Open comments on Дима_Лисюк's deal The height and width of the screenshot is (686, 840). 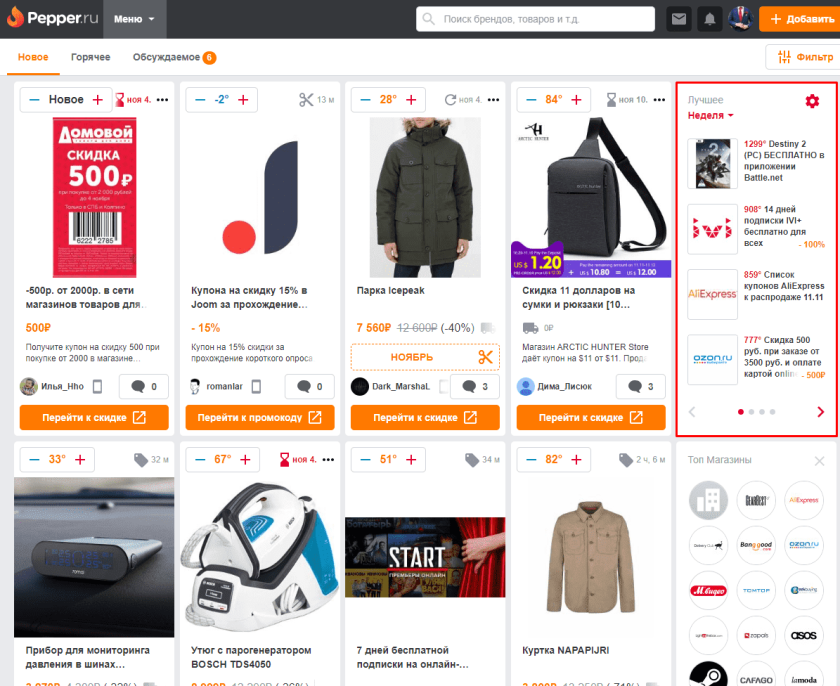coord(640,387)
